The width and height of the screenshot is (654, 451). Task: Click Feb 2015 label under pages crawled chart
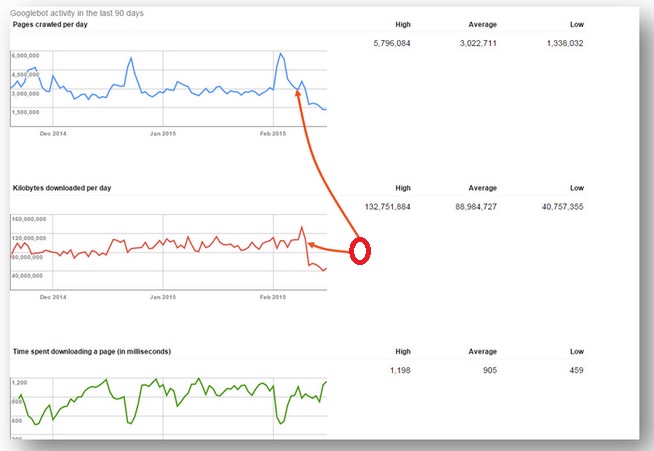[x=273, y=134]
